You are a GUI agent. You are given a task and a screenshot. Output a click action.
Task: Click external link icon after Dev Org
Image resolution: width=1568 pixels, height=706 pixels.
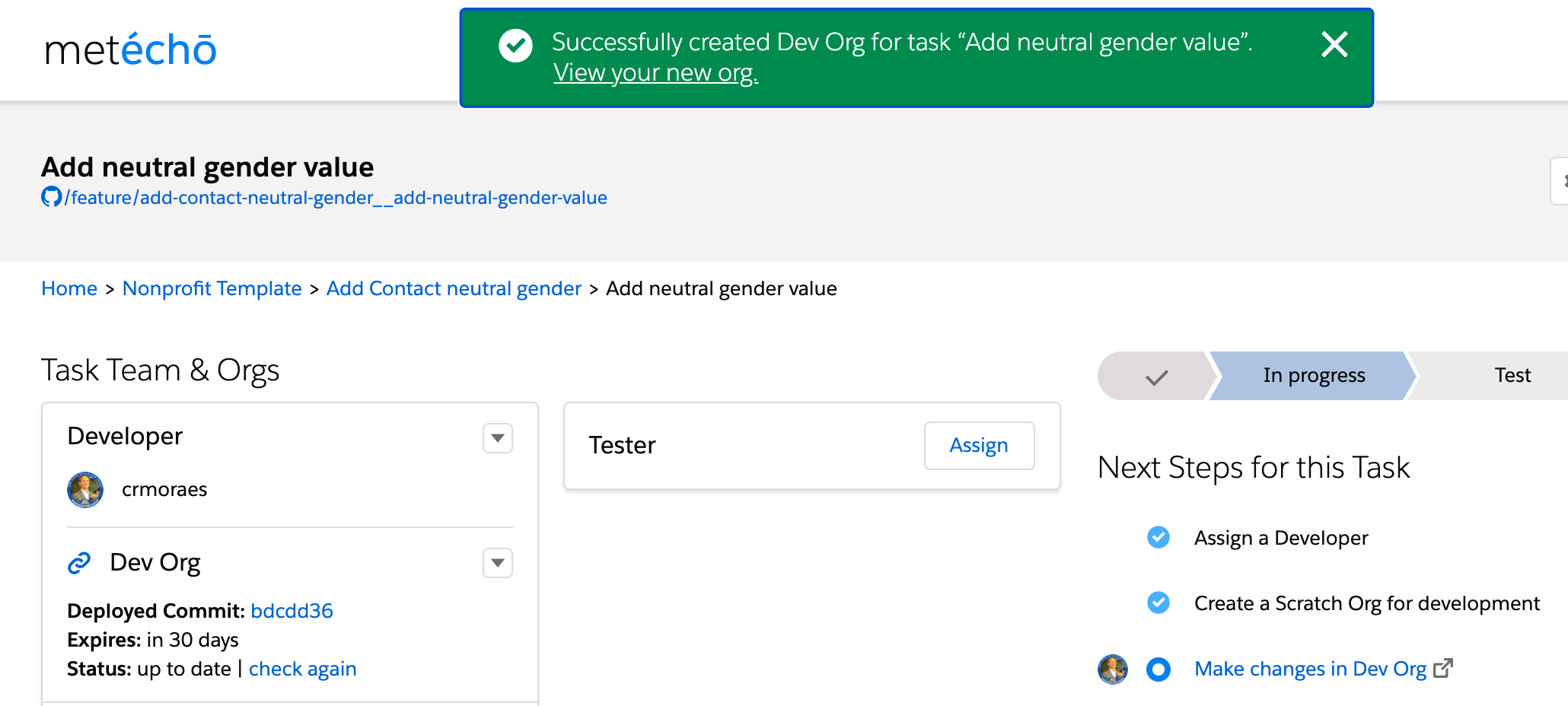(x=1443, y=668)
